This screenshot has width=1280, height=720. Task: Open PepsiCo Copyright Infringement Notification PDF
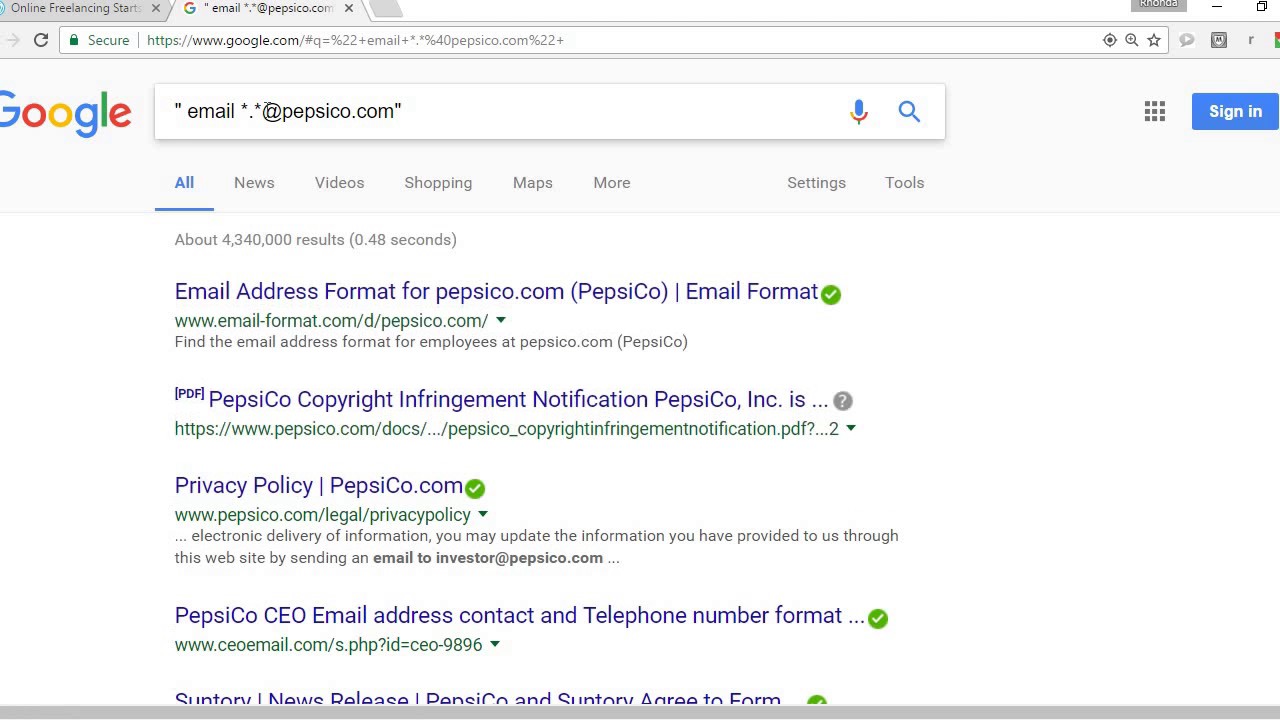coord(518,399)
